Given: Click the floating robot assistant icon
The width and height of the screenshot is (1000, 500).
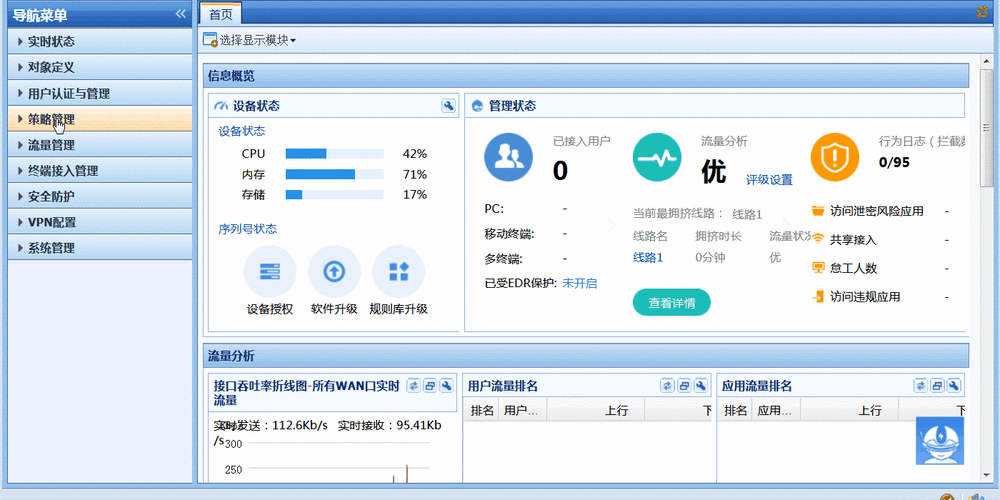Looking at the screenshot, I should pos(941,441).
